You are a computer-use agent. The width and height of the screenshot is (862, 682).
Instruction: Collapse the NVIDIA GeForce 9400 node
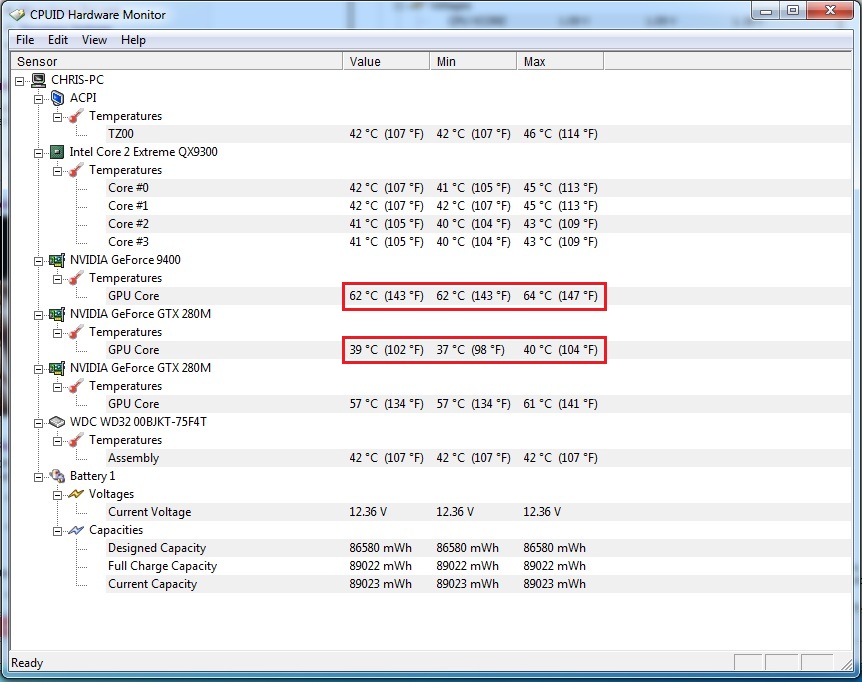[38, 261]
